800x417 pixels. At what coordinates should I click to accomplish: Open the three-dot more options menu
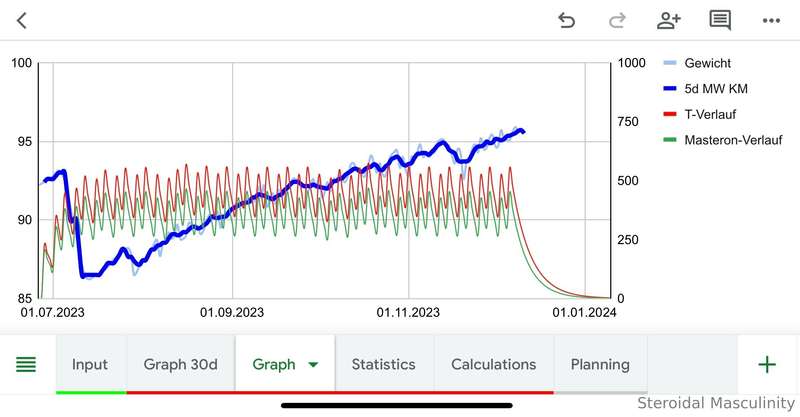coord(771,21)
